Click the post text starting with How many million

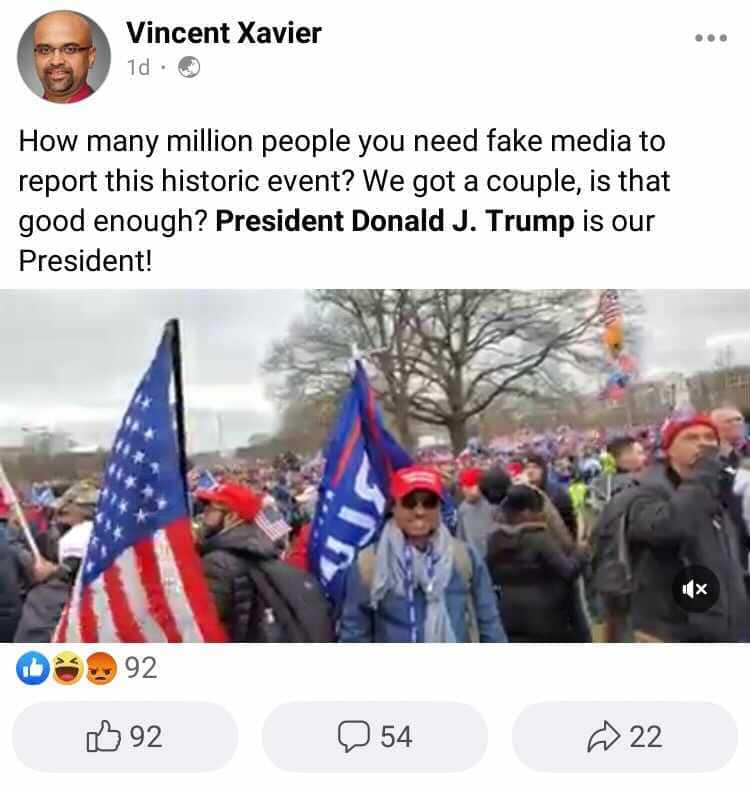(345, 200)
